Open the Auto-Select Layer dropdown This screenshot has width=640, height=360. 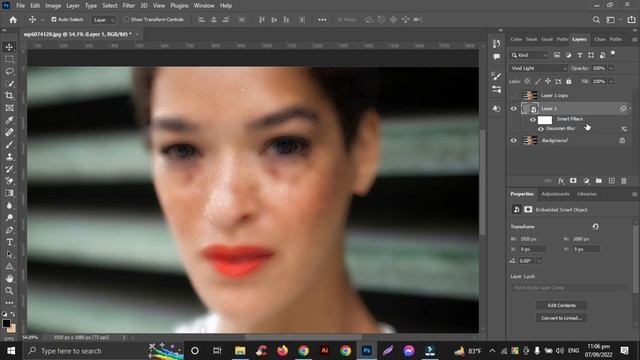(103, 20)
